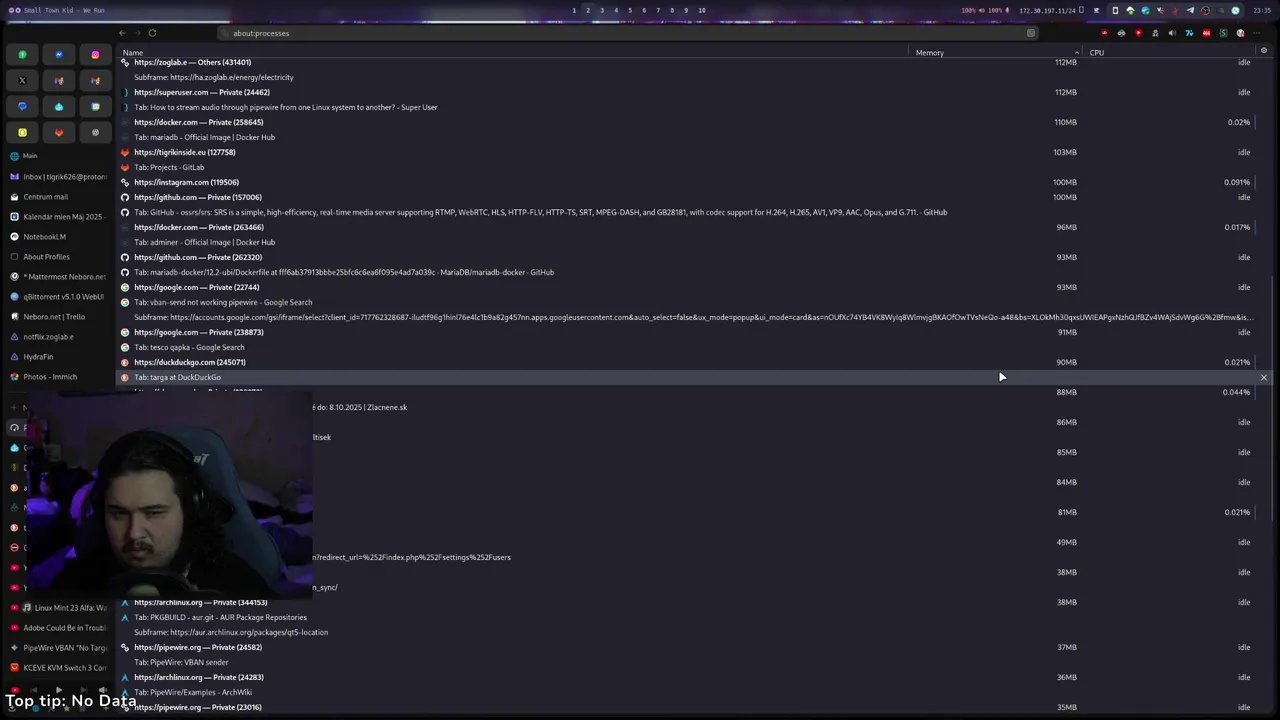Screen dimensions: 1280x720
Task: Select the 'Tab: adminer - Official Image' row
Action: [x=693, y=242]
